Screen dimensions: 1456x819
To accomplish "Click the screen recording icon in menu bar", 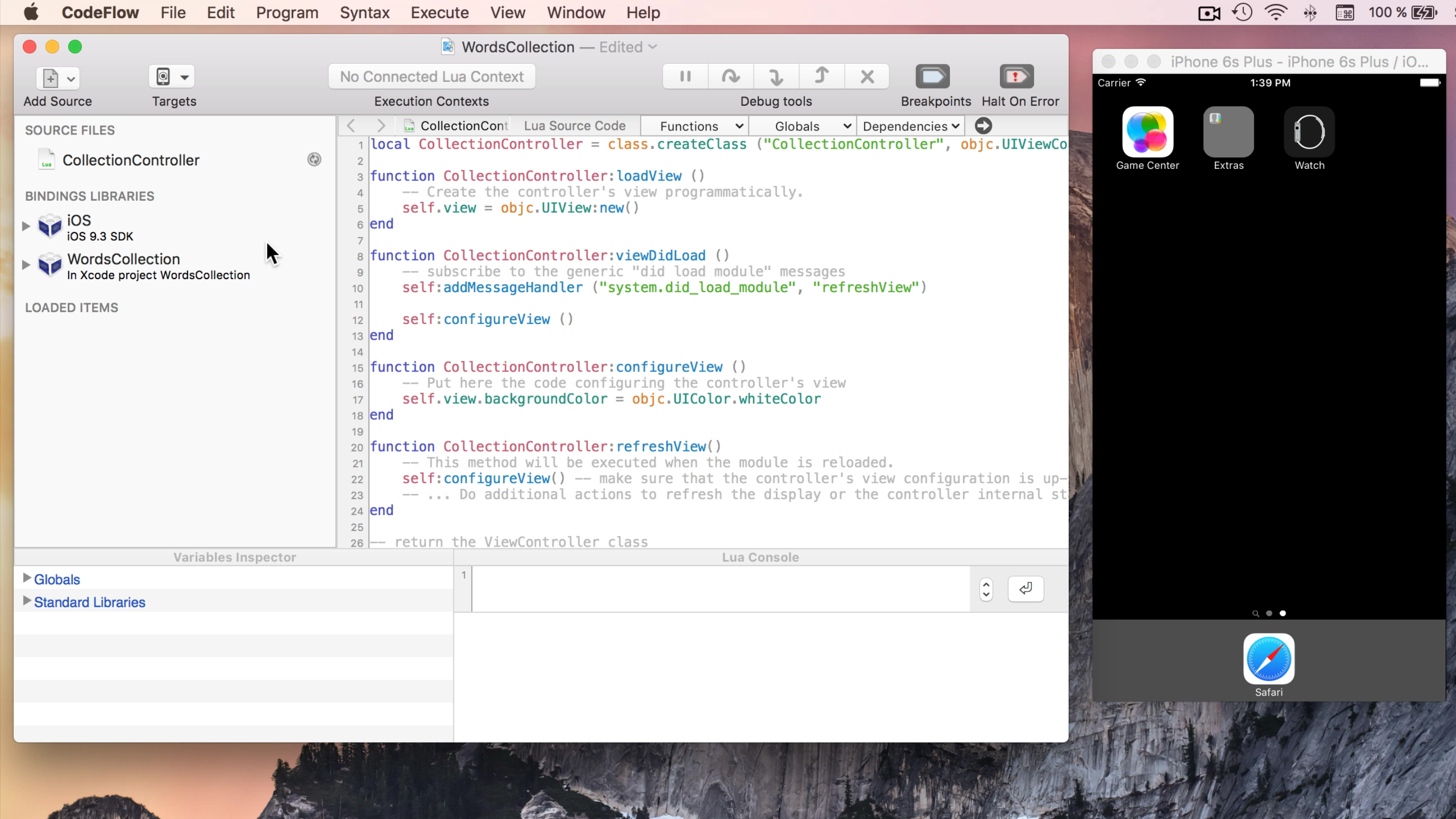I will (x=1209, y=13).
